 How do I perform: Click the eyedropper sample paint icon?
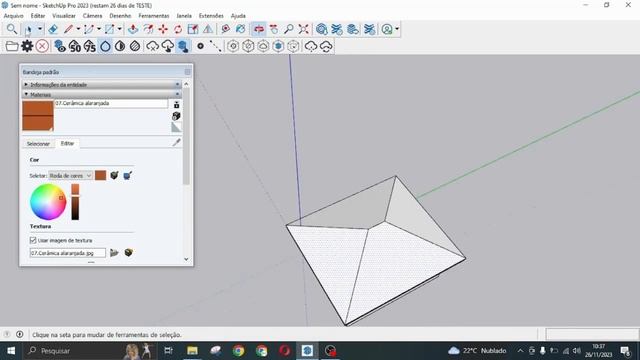tap(176, 142)
